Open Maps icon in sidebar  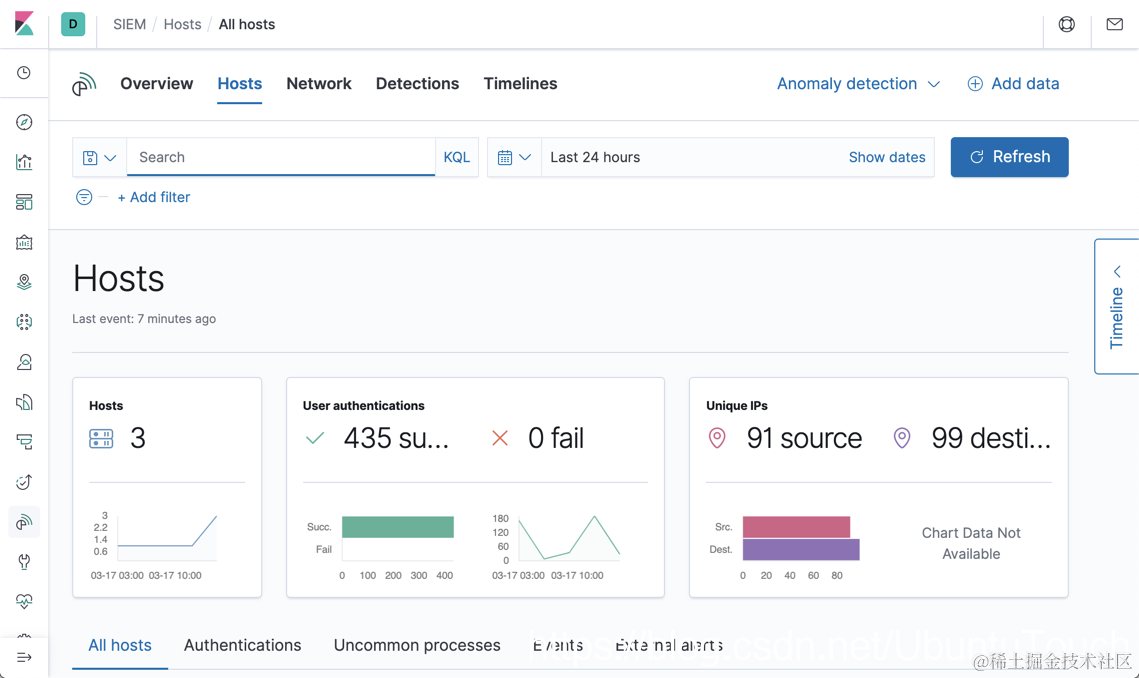[24, 282]
